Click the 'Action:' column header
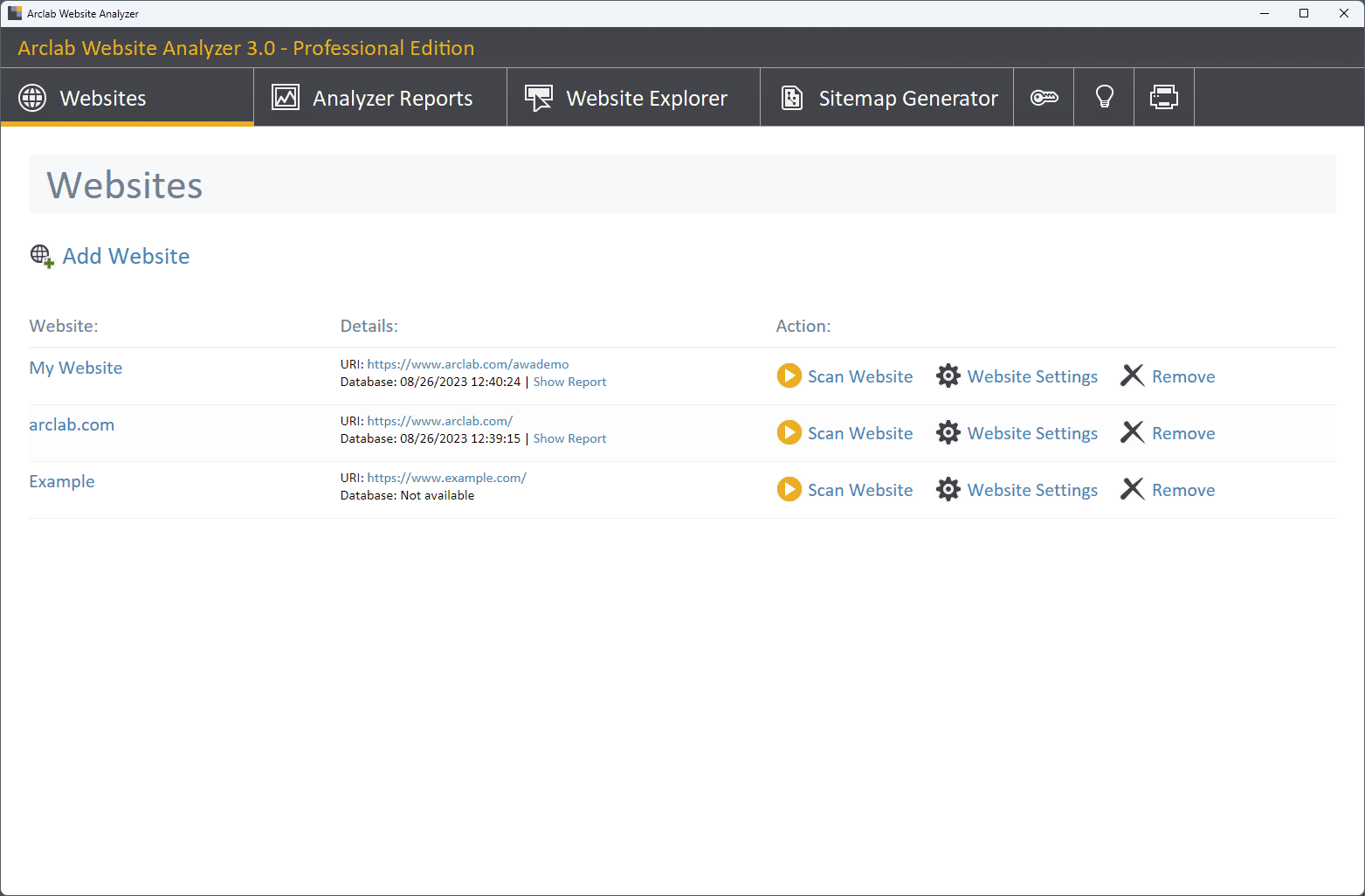 coord(803,326)
